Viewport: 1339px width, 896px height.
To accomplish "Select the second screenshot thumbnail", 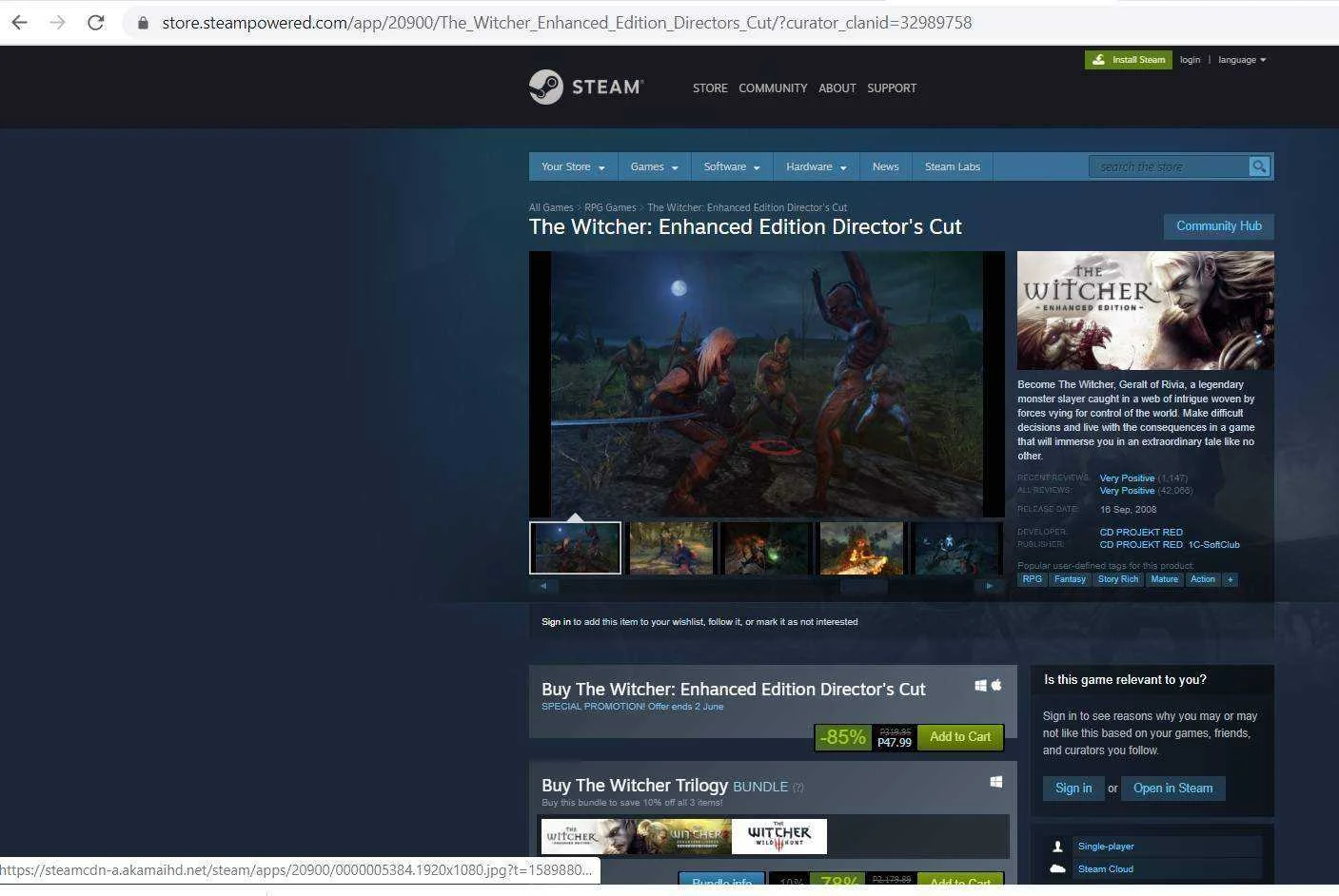I will point(671,548).
